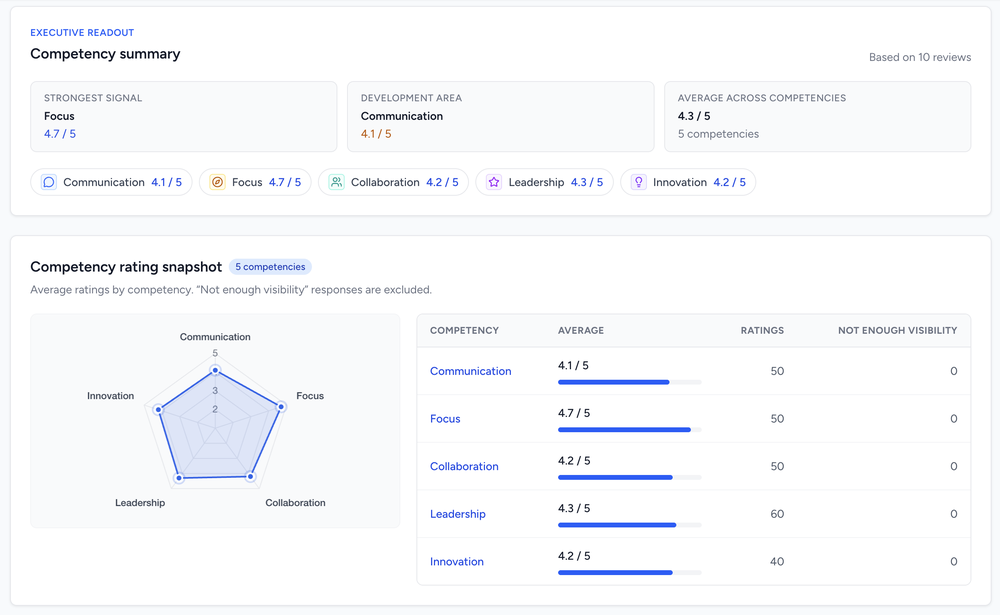
Task: Click the Focus target icon chip
Action: pos(217,182)
